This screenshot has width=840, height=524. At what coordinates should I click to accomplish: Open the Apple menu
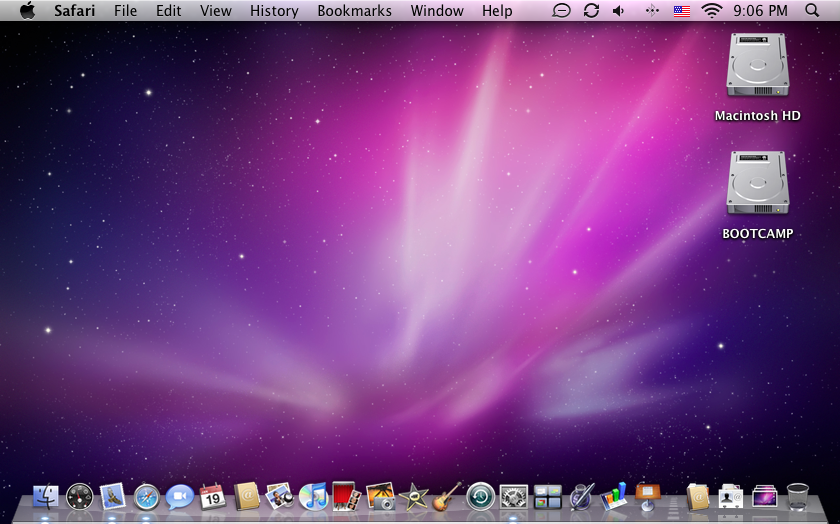pos(27,10)
